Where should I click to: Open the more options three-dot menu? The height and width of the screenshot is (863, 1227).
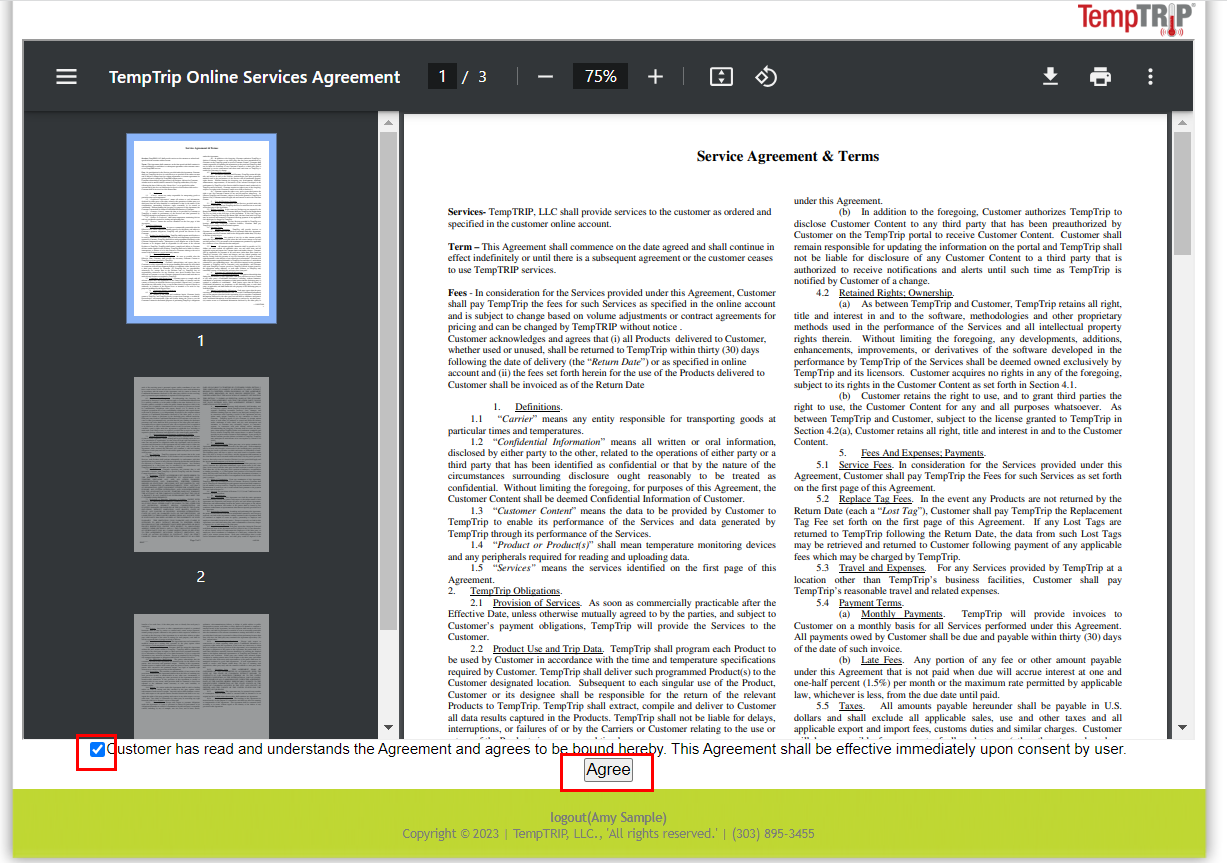click(1150, 76)
